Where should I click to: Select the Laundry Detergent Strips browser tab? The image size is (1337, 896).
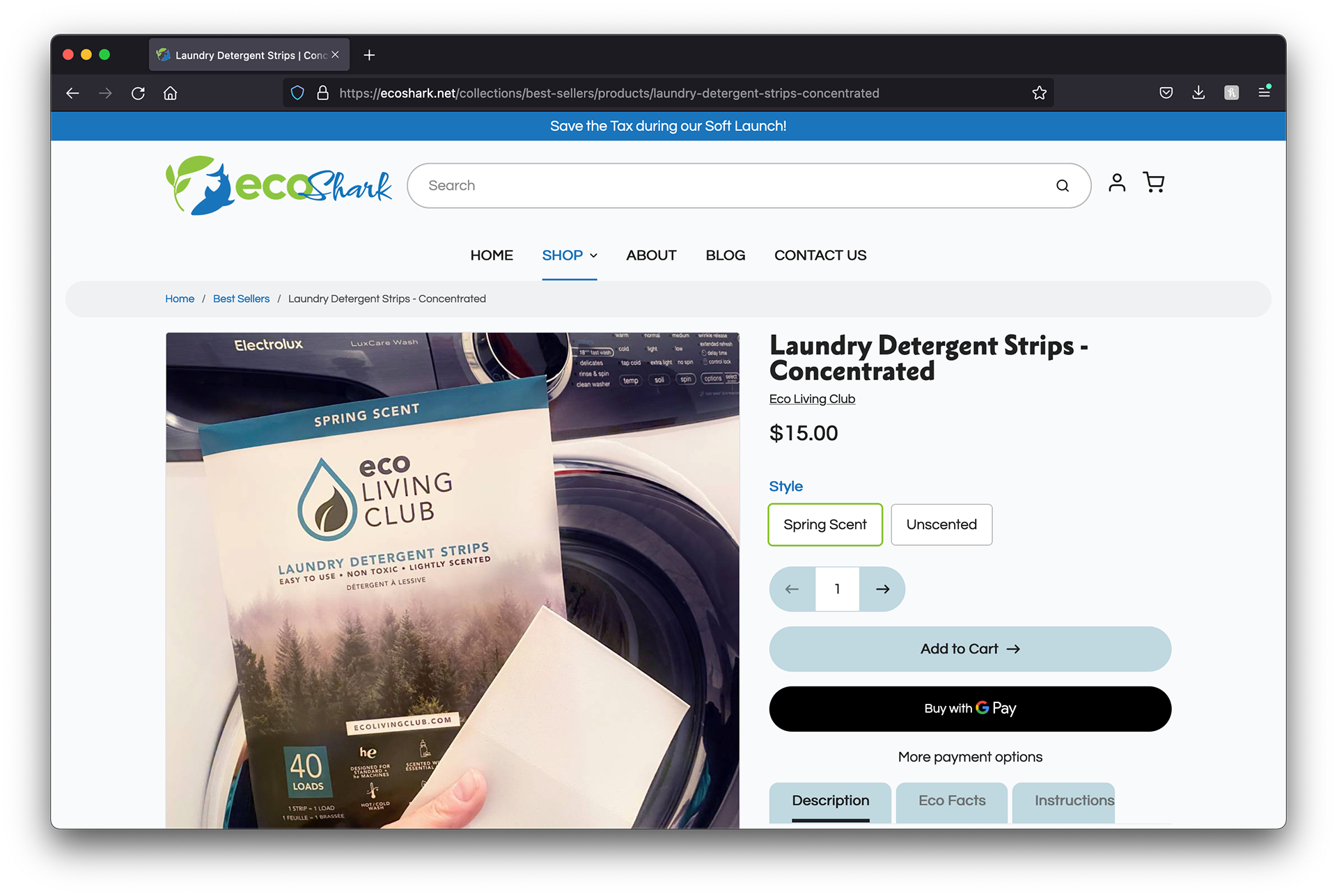[x=249, y=55]
